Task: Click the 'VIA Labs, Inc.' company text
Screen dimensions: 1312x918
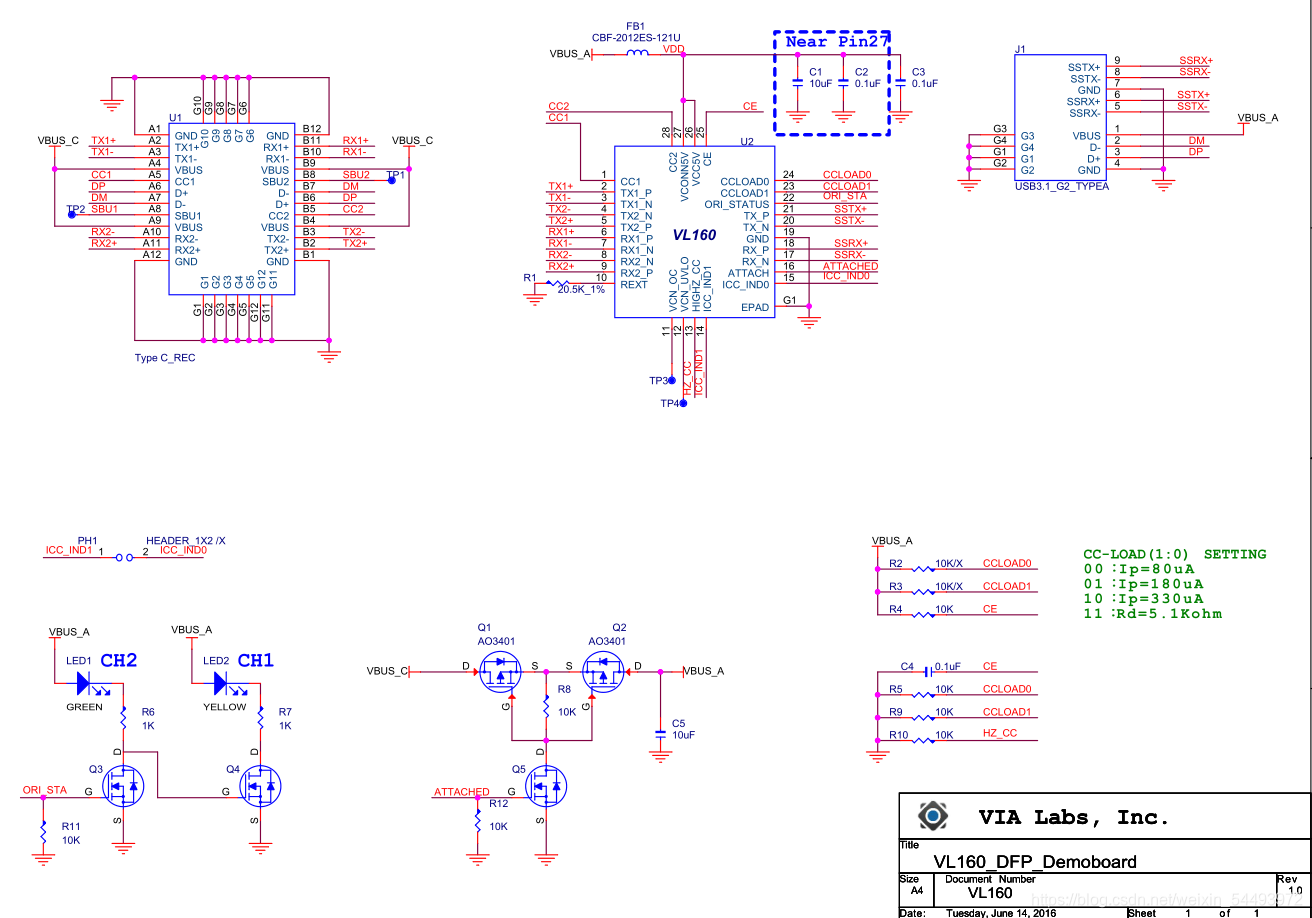Action: point(1073,817)
